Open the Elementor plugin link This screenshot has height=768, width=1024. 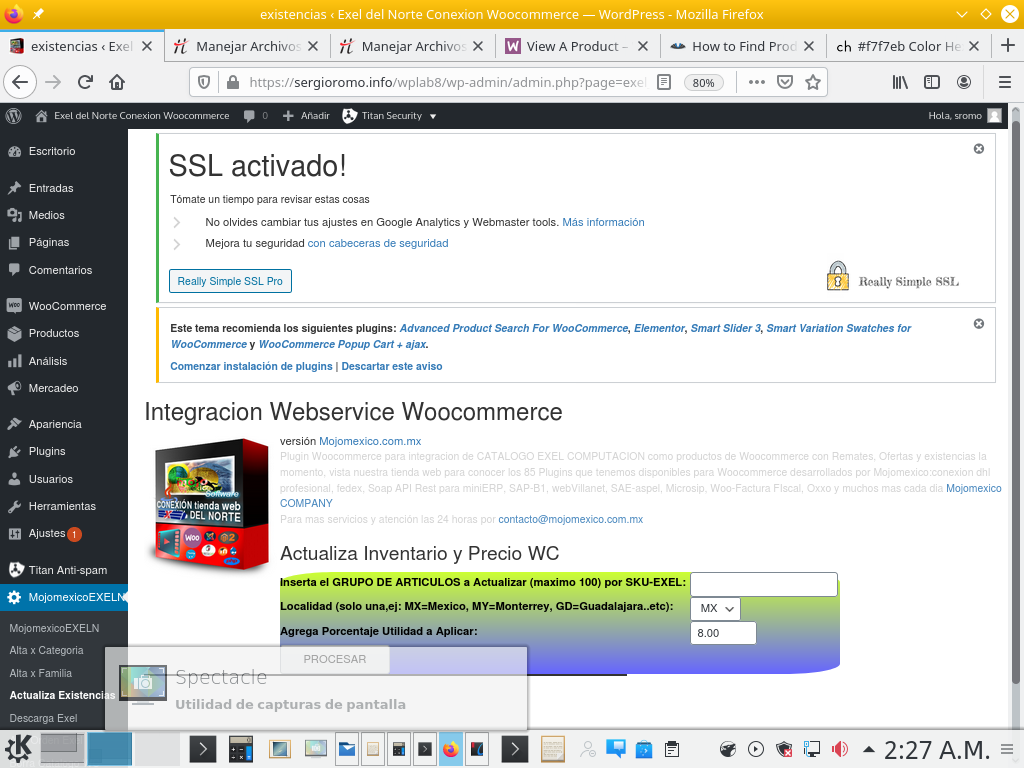pos(659,328)
